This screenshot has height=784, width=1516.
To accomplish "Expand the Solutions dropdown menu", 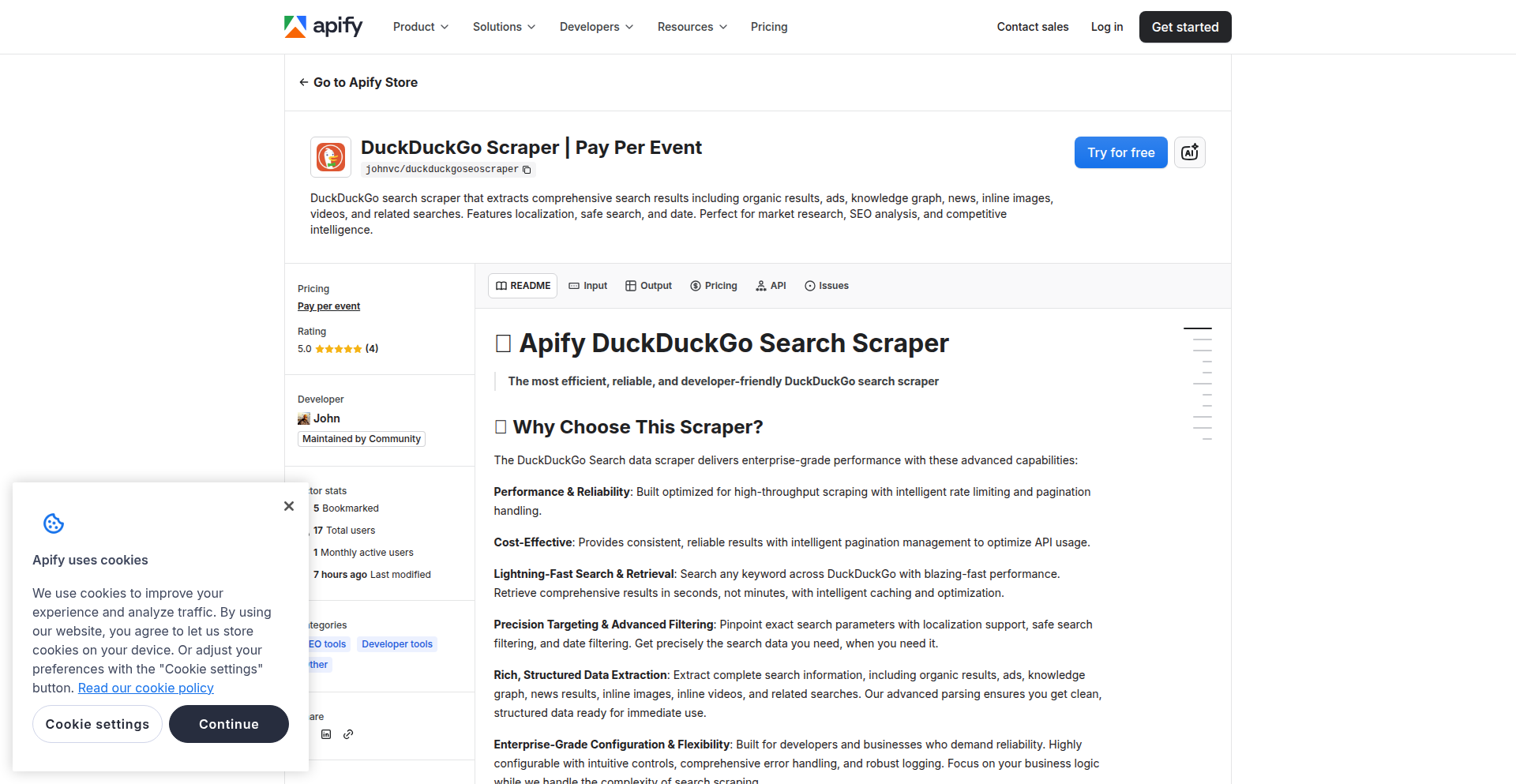I will click(503, 26).
